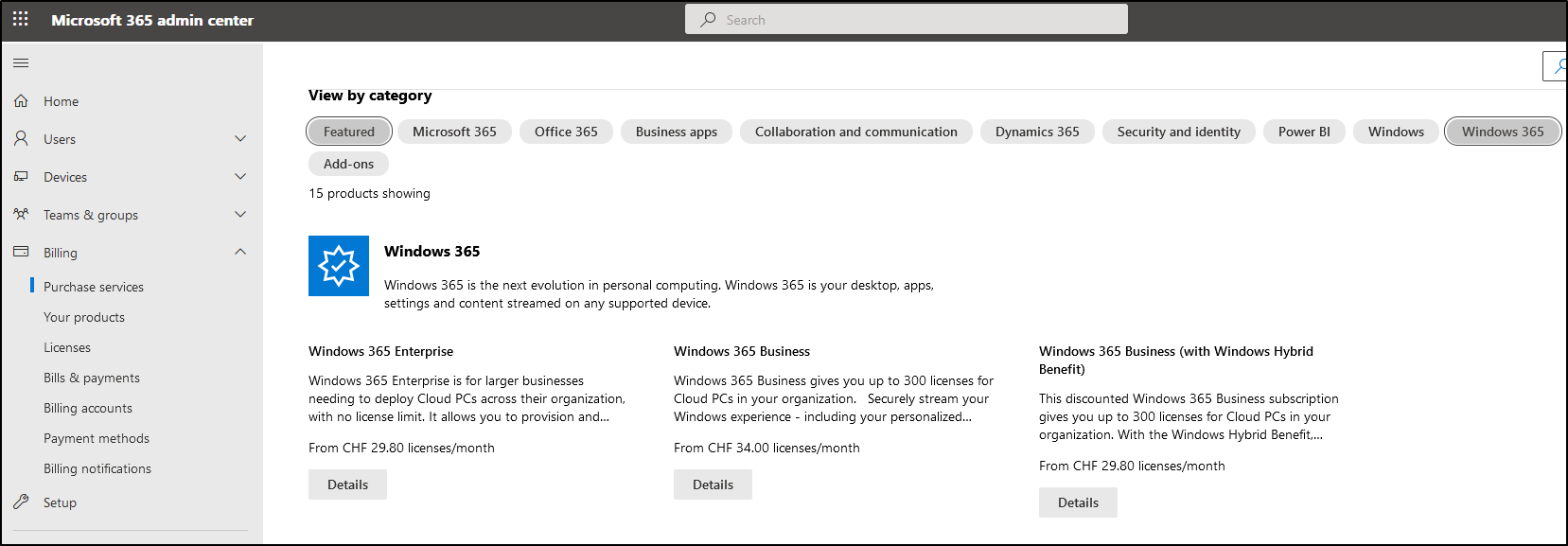Click the Windows 365 blue badge logo

(339, 266)
